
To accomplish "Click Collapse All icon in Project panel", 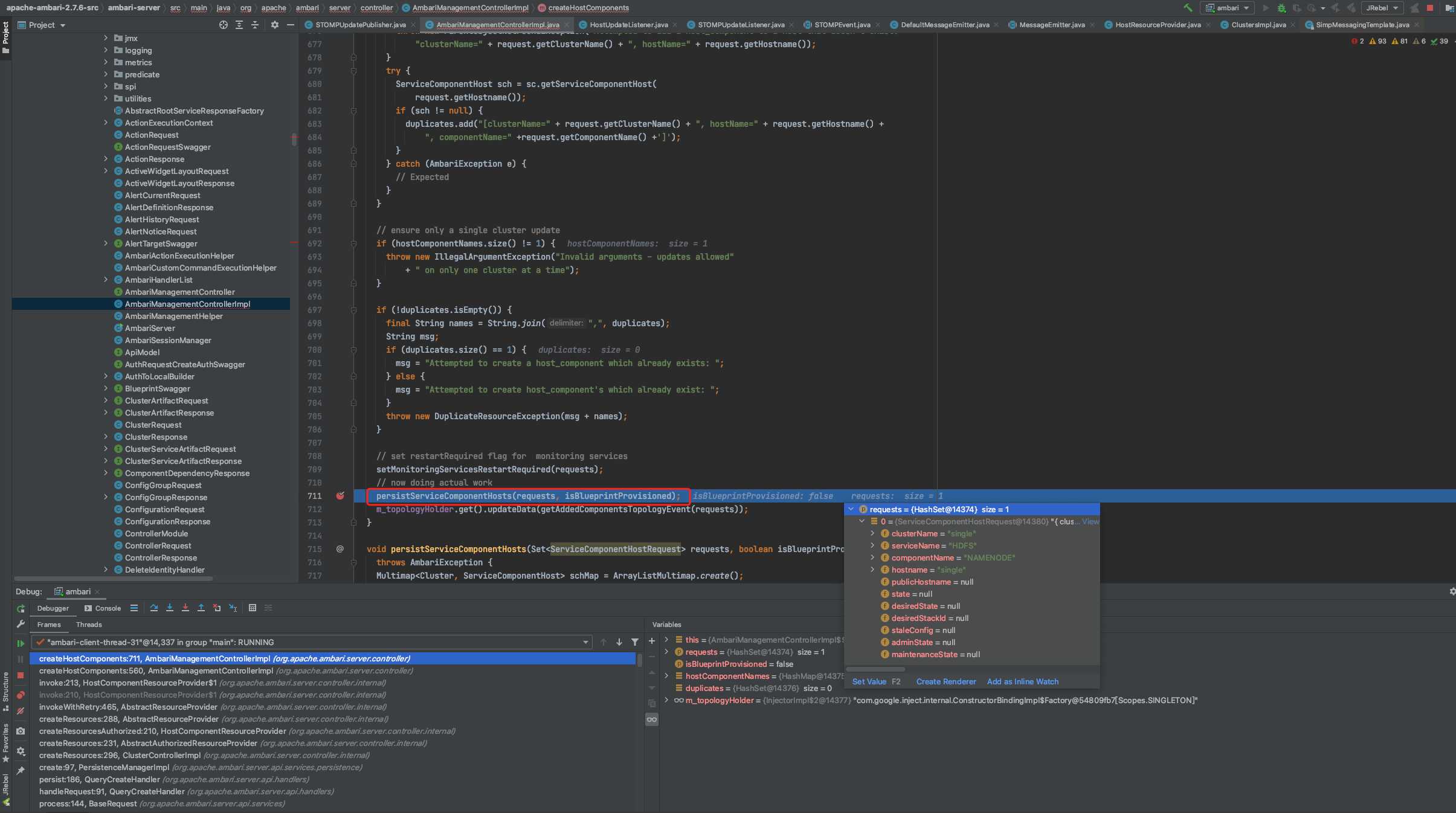I will pos(255,25).
